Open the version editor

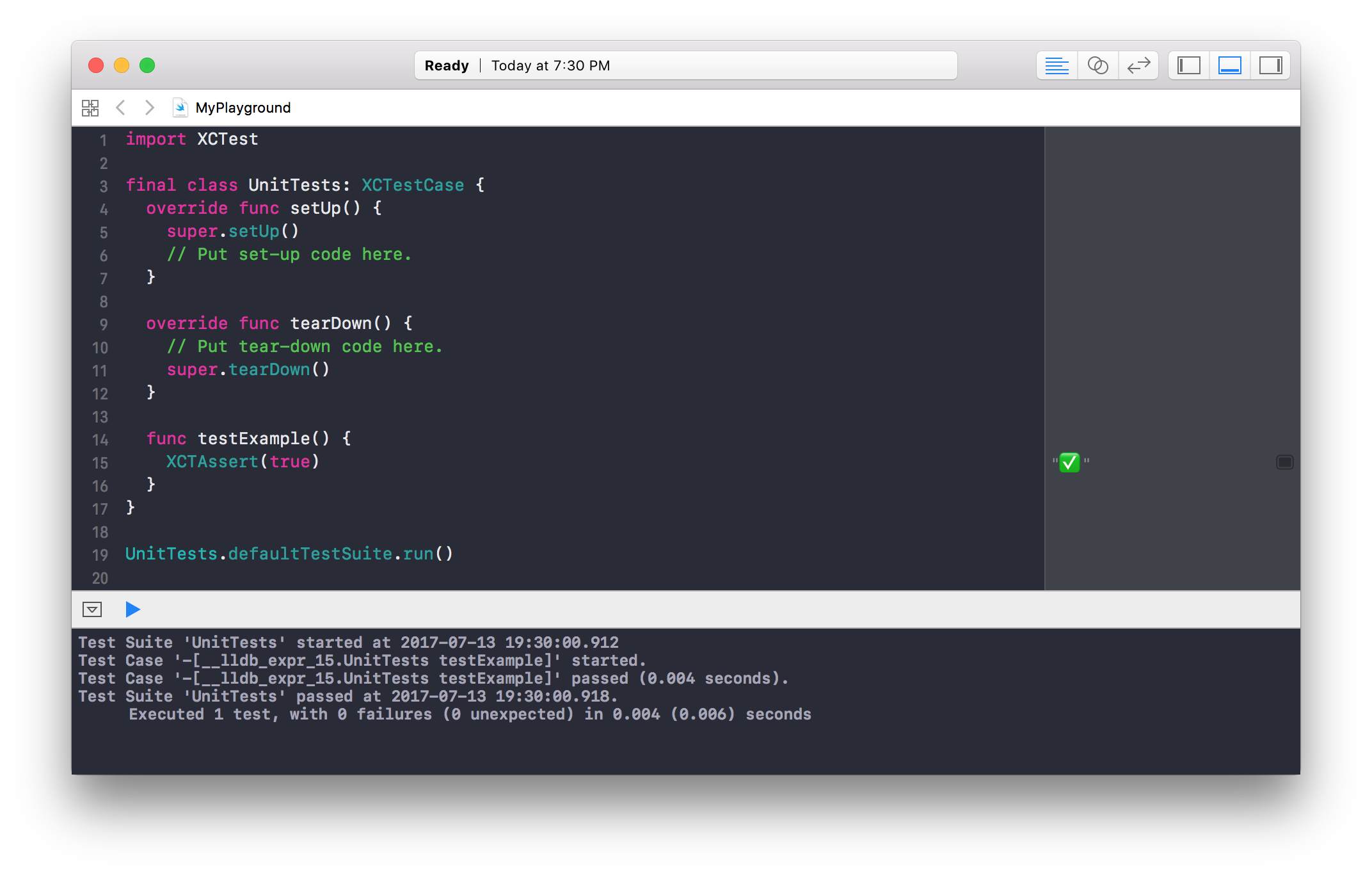pyautogui.click(x=1138, y=65)
